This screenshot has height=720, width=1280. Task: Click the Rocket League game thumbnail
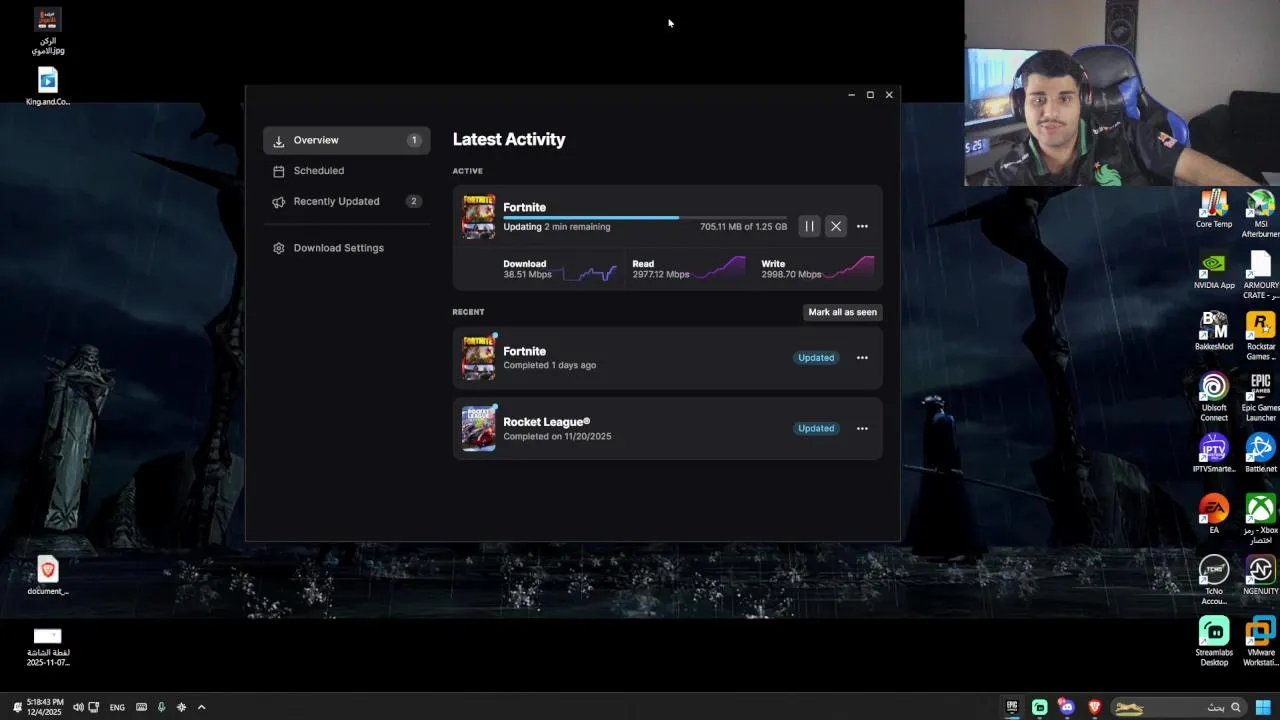pos(478,429)
